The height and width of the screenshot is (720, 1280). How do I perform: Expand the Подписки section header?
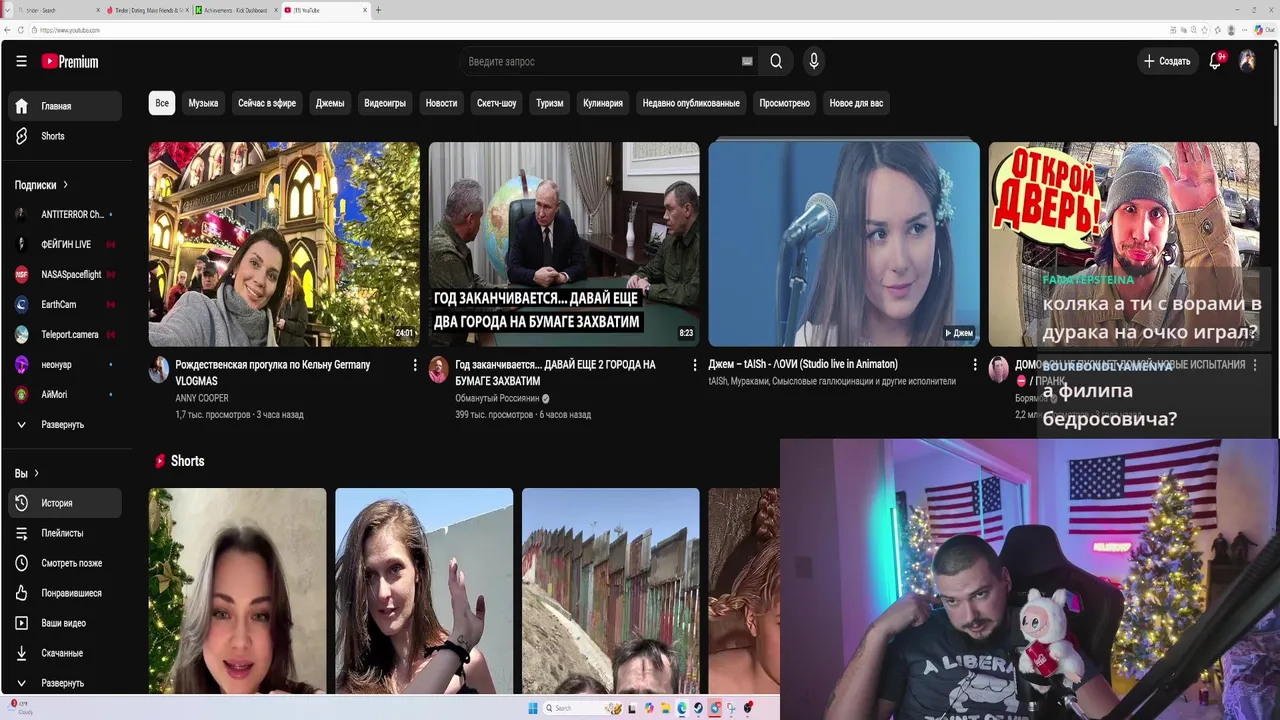pyautogui.click(x=41, y=185)
